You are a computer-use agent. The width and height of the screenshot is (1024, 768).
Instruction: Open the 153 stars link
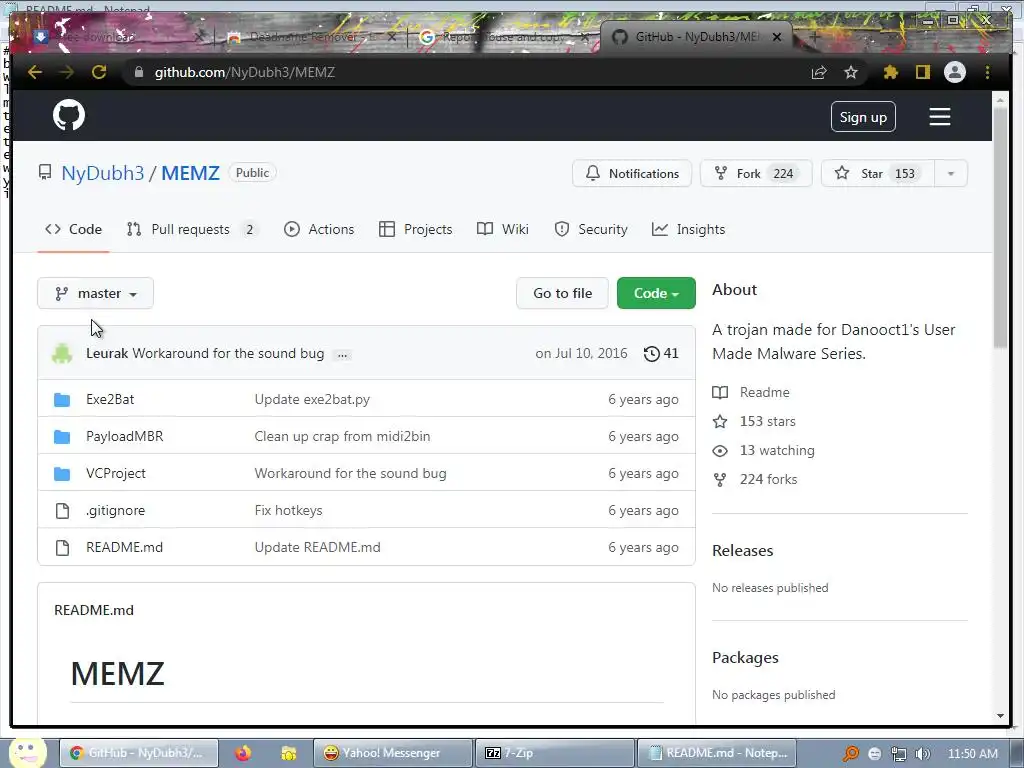click(x=754, y=421)
